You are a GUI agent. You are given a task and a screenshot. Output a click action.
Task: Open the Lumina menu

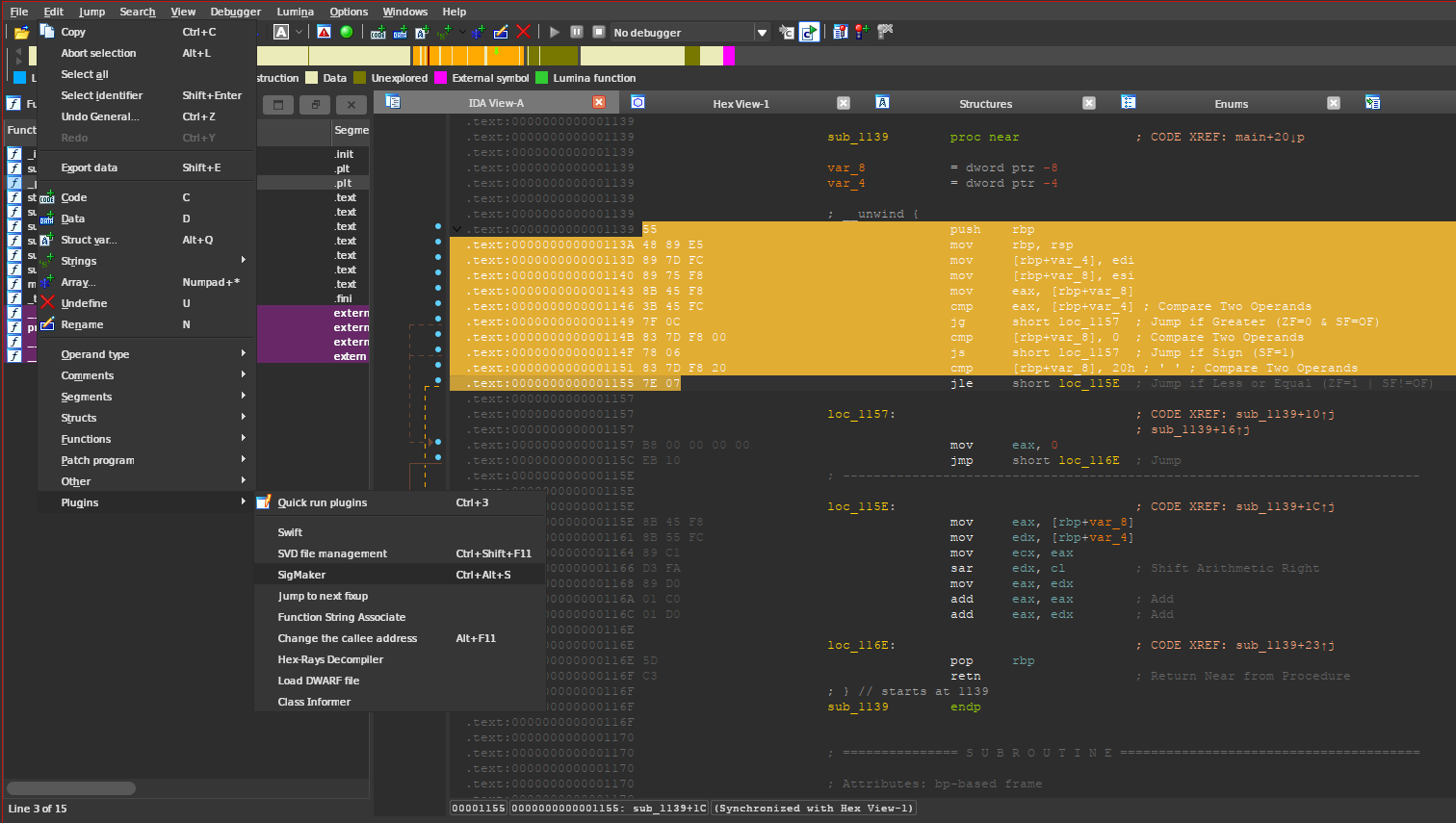click(296, 12)
